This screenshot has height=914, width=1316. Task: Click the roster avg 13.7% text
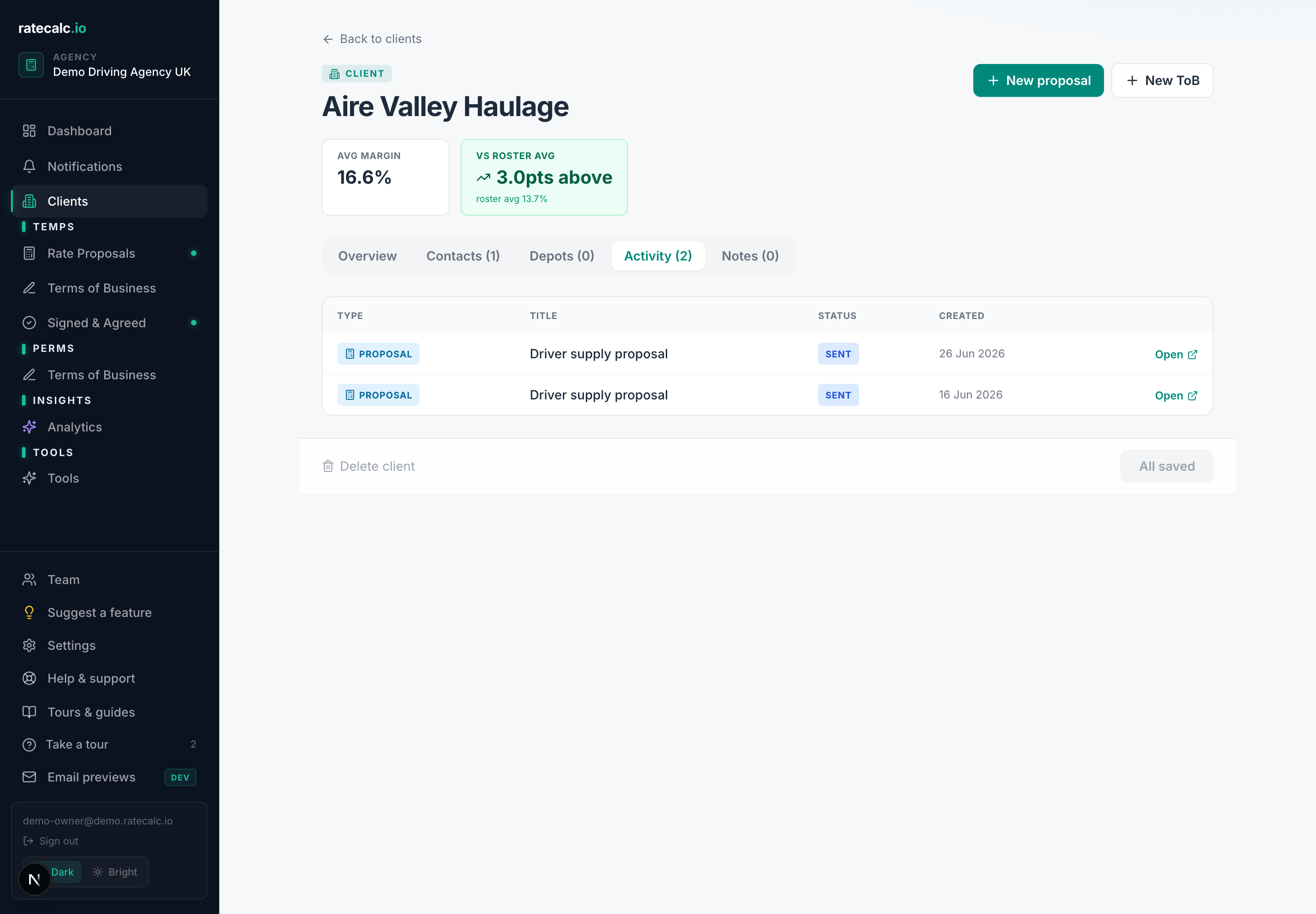click(511, 199)
